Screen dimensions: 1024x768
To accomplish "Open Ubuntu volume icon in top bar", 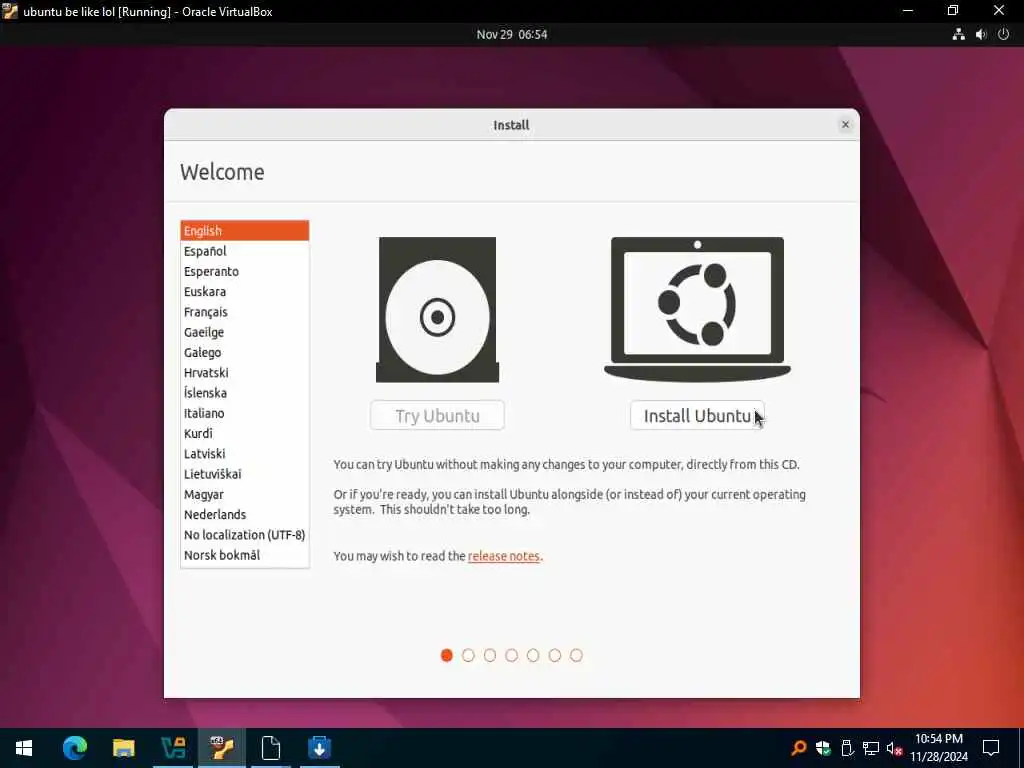I will click(x=981, y=35).
